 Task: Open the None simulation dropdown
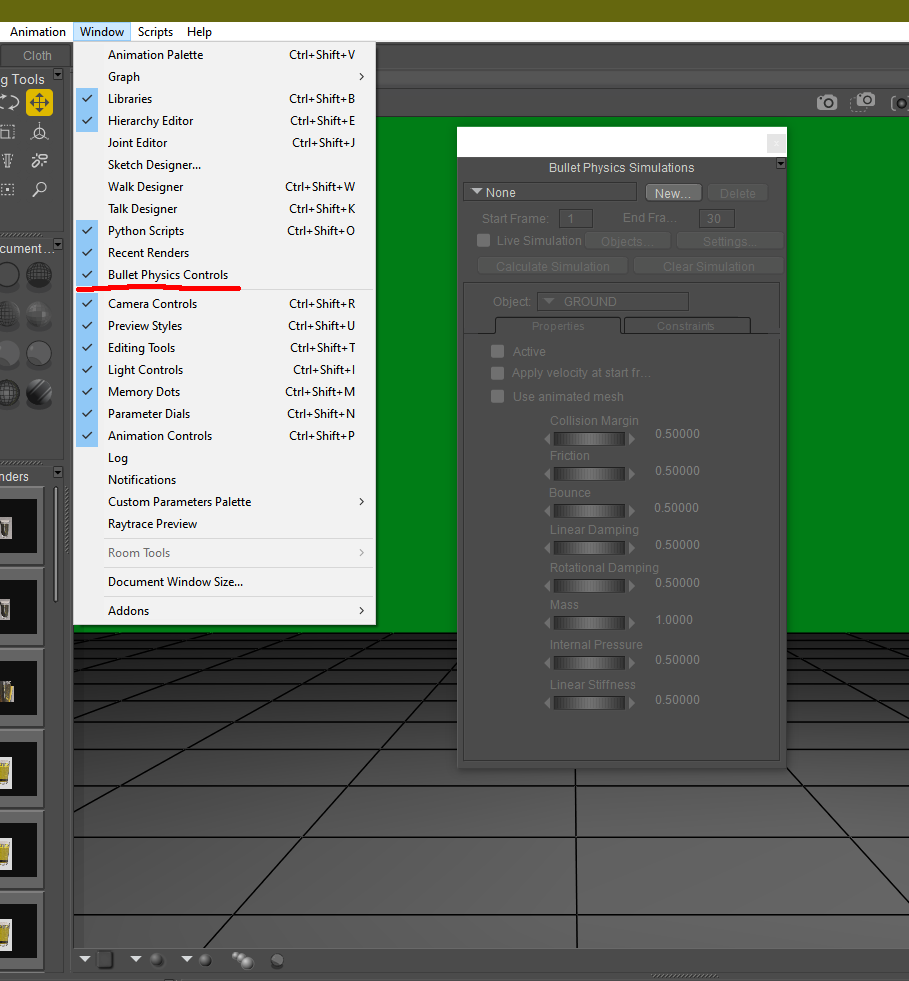click(550, 192)
